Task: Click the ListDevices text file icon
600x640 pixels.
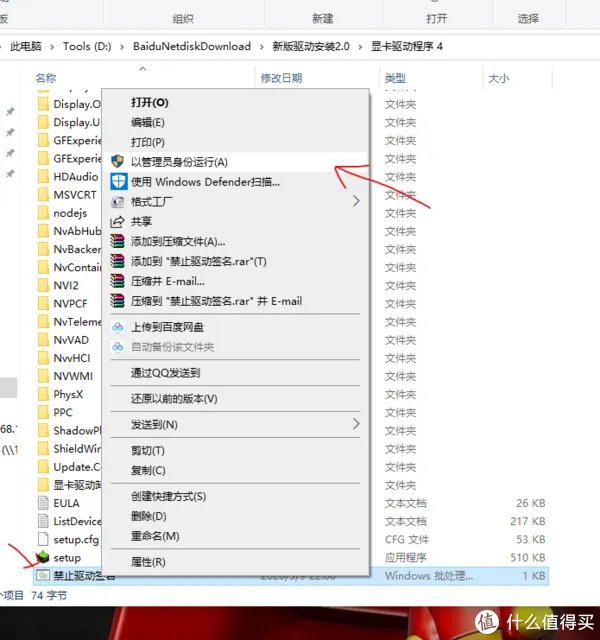Action: tap(43, 521)
